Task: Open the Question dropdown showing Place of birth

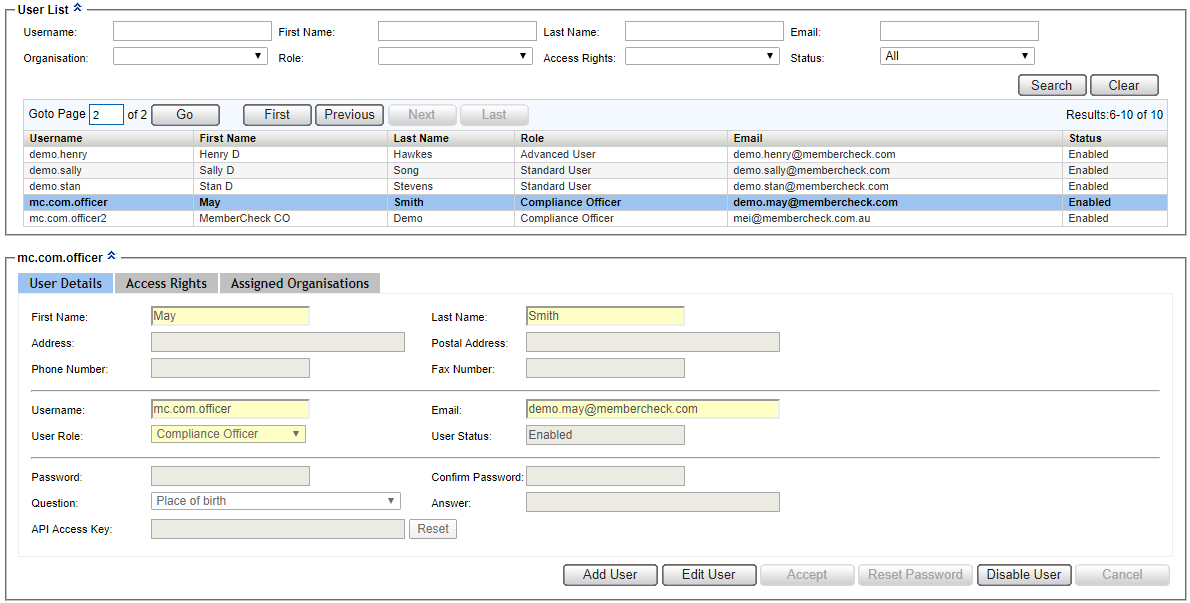Action: point(275,501)
